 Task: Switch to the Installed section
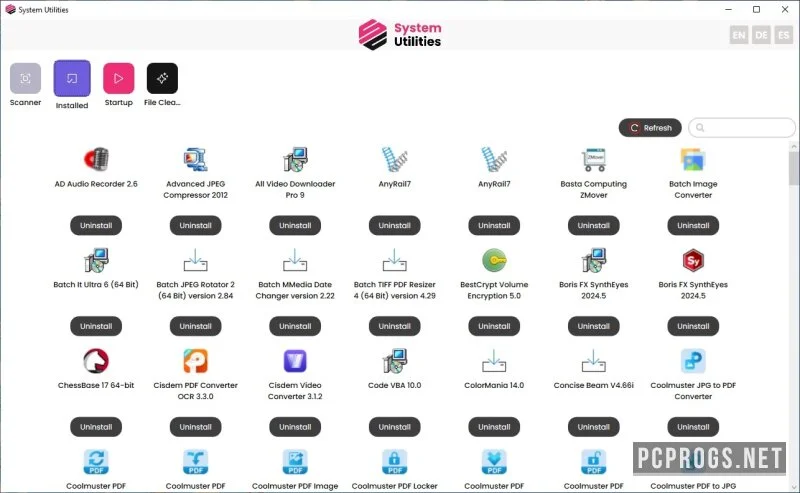(x=72, y=78)
